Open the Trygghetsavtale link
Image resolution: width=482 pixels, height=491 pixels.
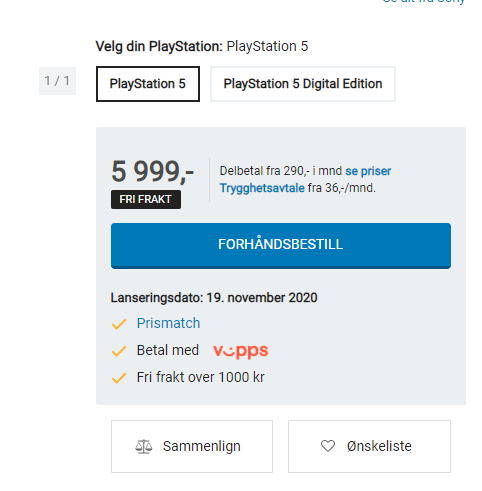point(262,188)
